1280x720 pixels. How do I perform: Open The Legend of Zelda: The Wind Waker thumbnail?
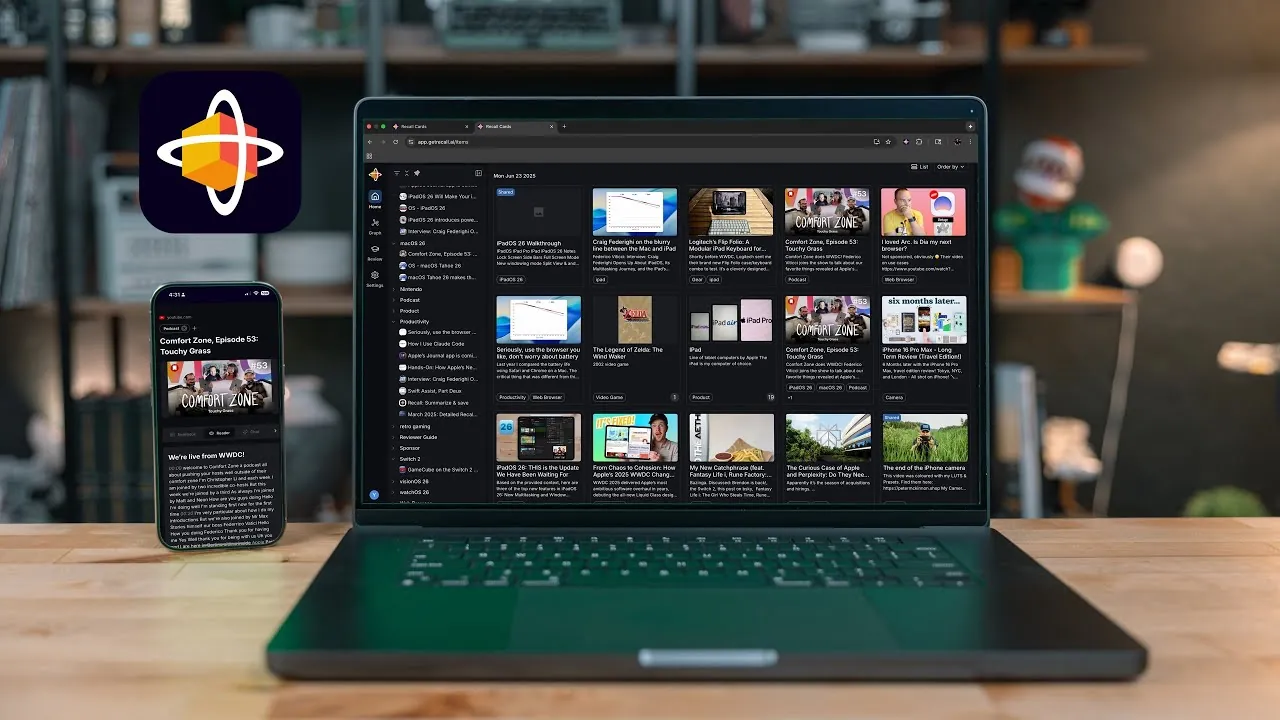pos(635,320)
